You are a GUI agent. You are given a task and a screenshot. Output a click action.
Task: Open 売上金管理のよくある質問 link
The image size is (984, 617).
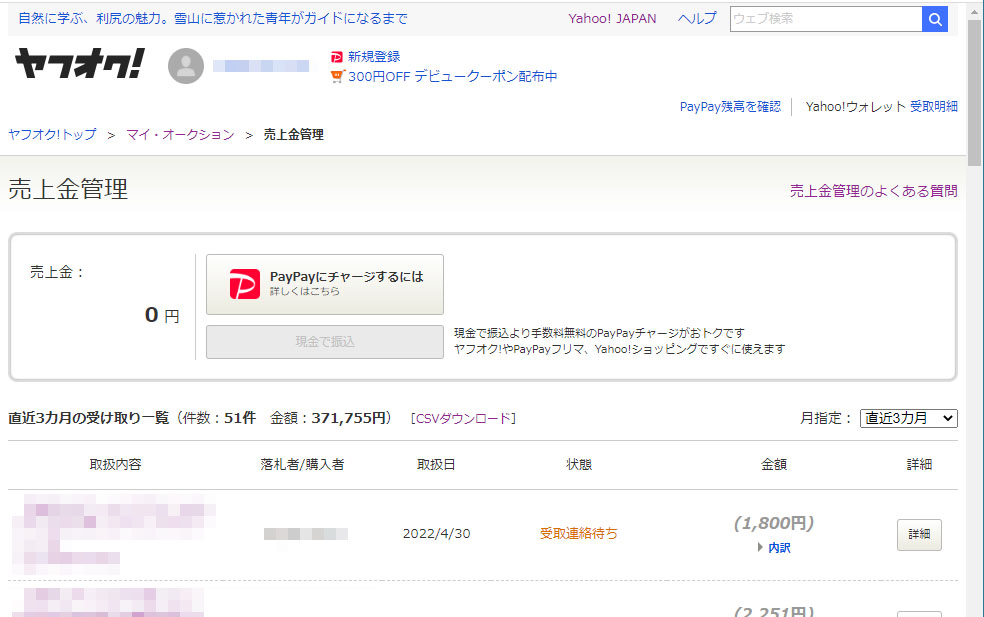point(873,191)
